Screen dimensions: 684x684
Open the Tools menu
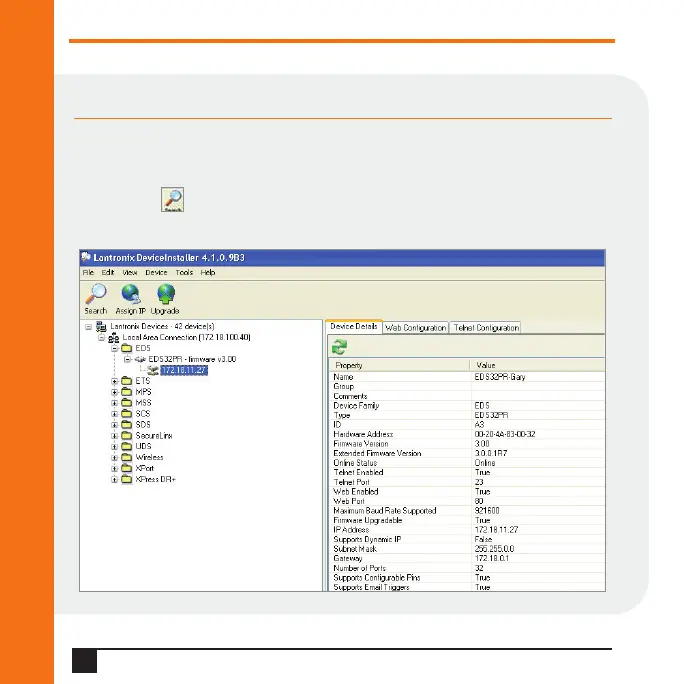click(184, 273)
